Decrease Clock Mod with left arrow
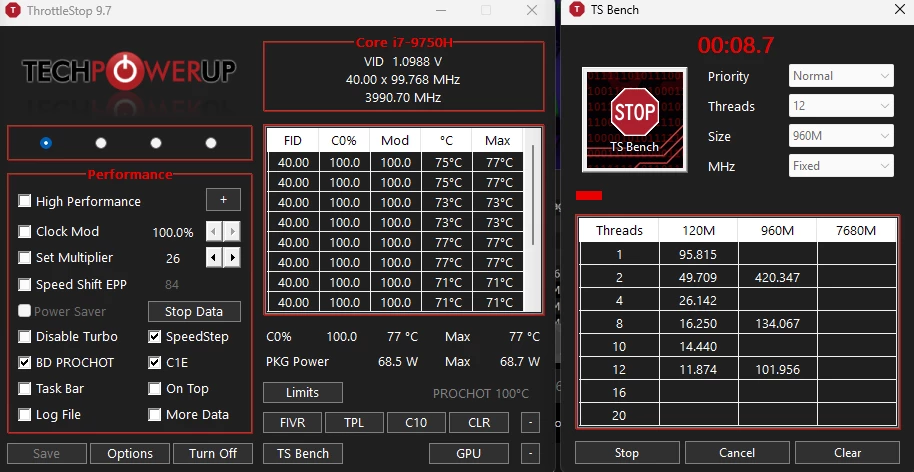The height and width of the screenshot is (472, 914). pos(214,232)
